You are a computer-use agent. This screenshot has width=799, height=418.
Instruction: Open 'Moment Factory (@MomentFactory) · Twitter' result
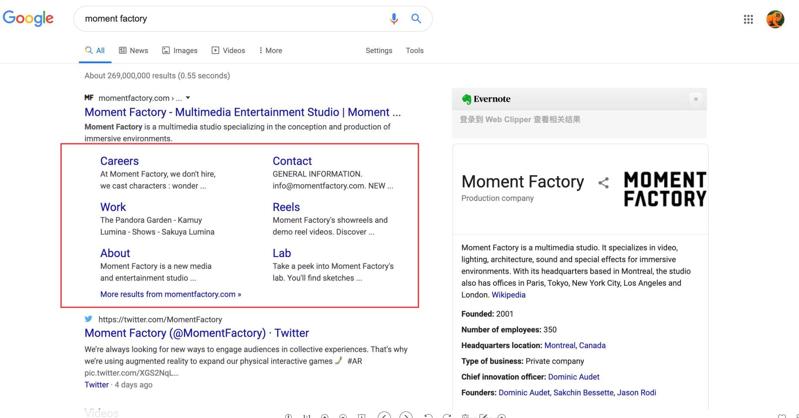click(x=197, y=333)
